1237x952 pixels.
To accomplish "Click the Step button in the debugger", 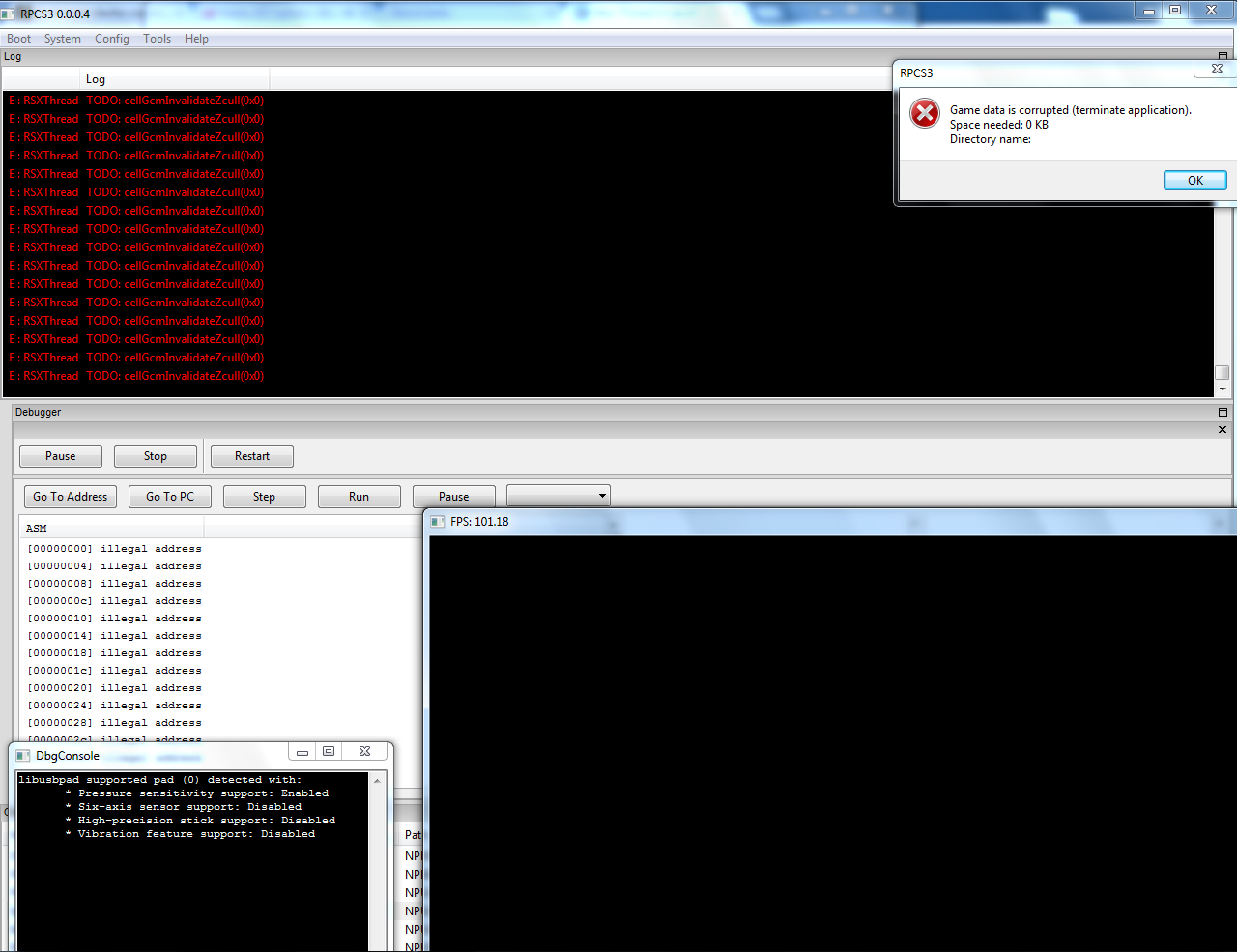I will click(x=264, y=497).
